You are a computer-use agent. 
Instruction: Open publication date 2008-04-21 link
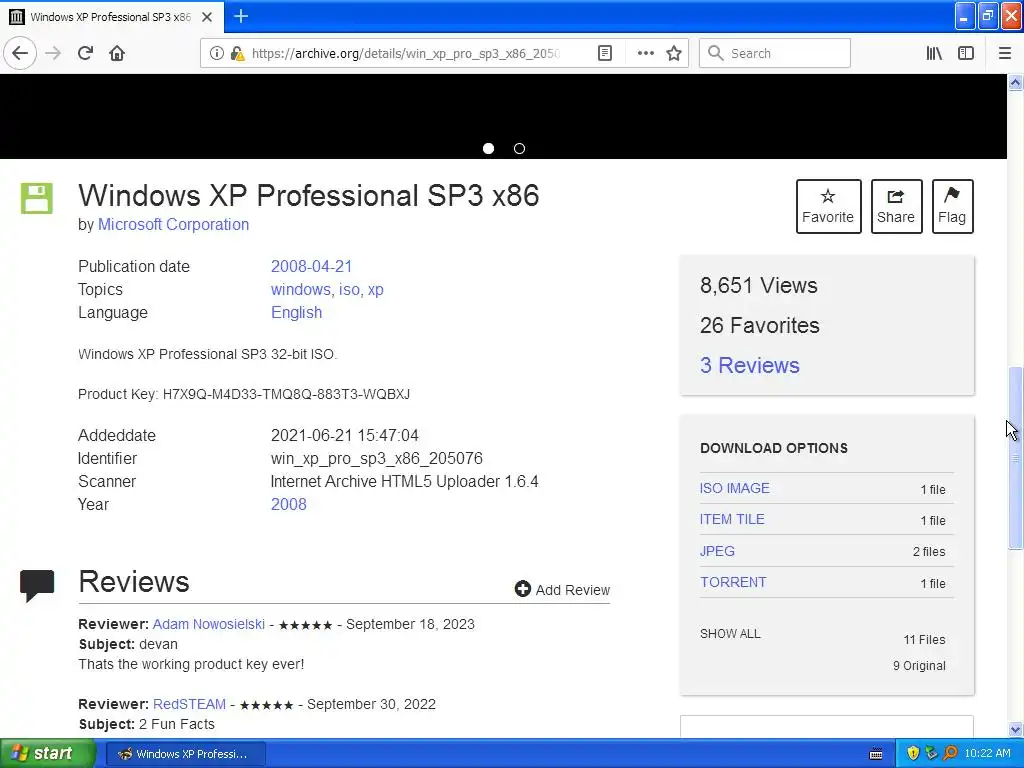tap(312, 266)
